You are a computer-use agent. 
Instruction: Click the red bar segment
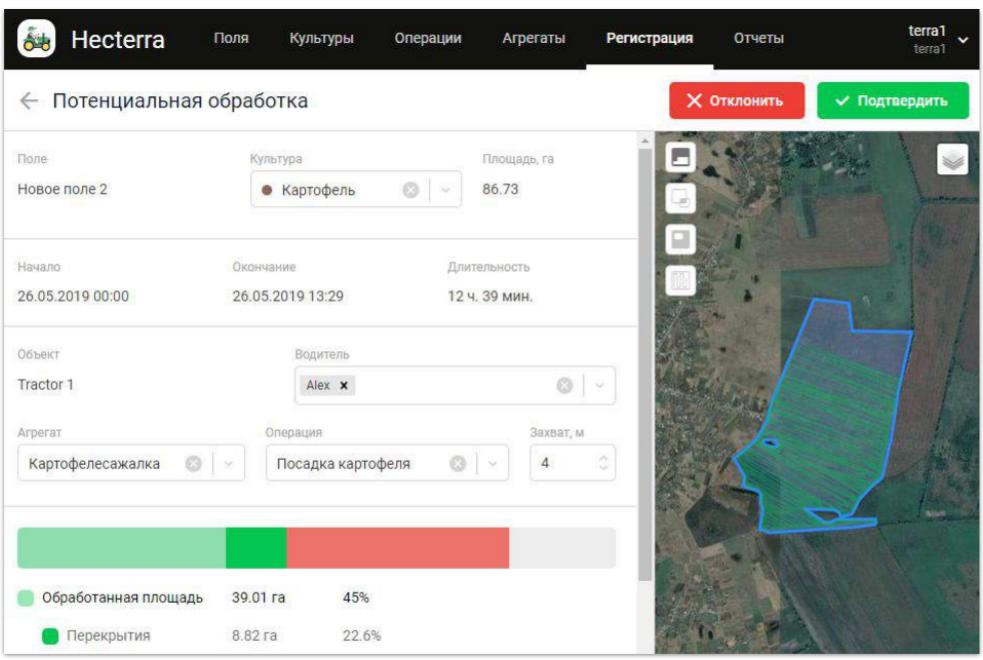[397, 548]
